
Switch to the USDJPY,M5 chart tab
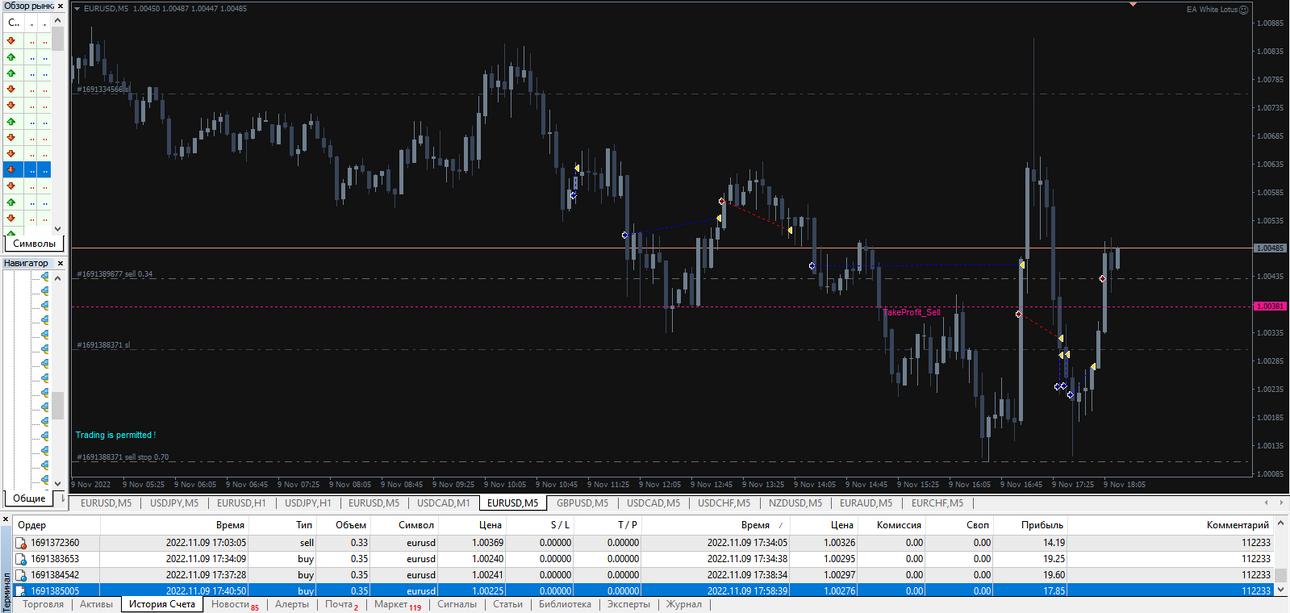coord(174,503)
